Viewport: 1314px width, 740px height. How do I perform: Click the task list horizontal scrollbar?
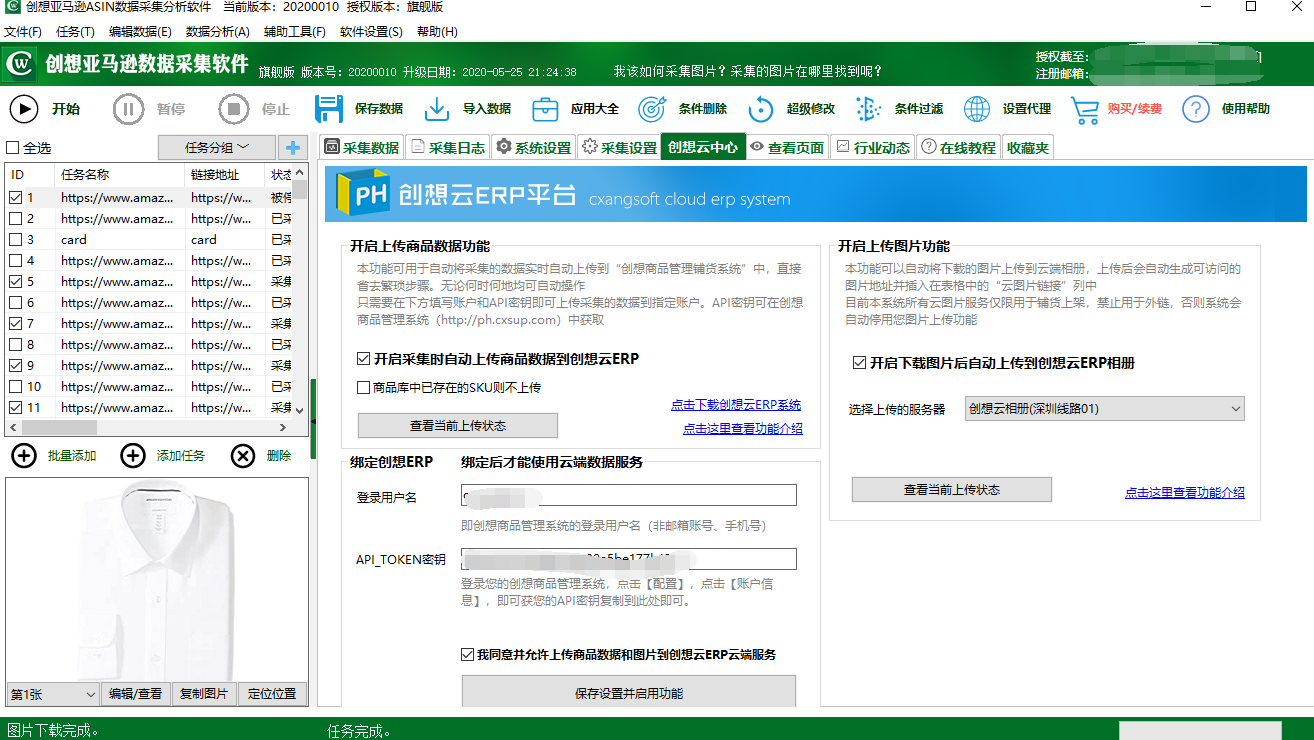[x=149, y=427]
